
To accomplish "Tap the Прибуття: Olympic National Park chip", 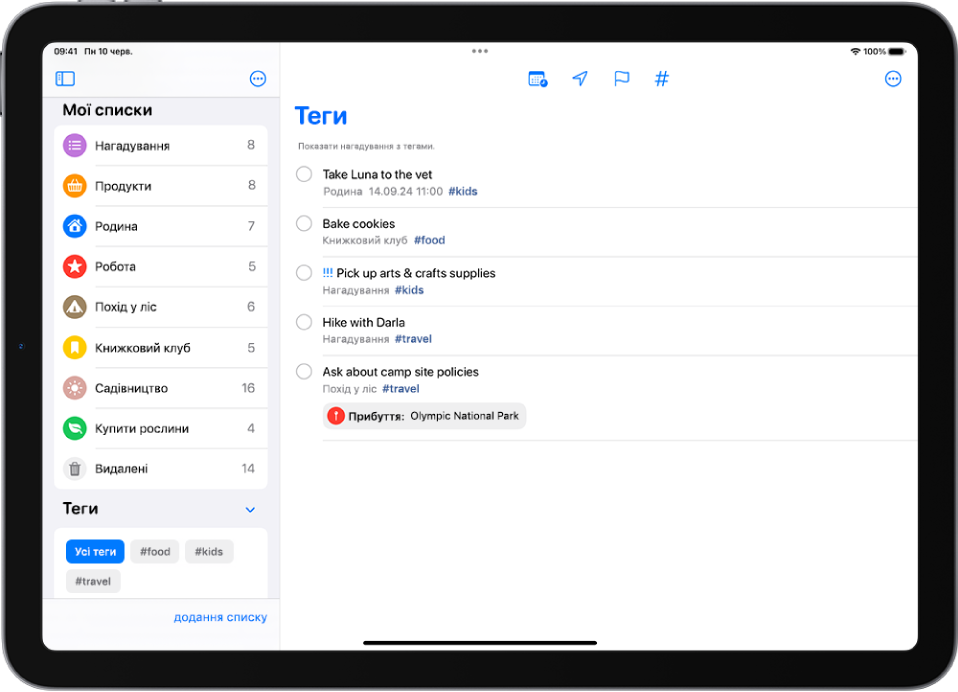I will pos(424,416).
